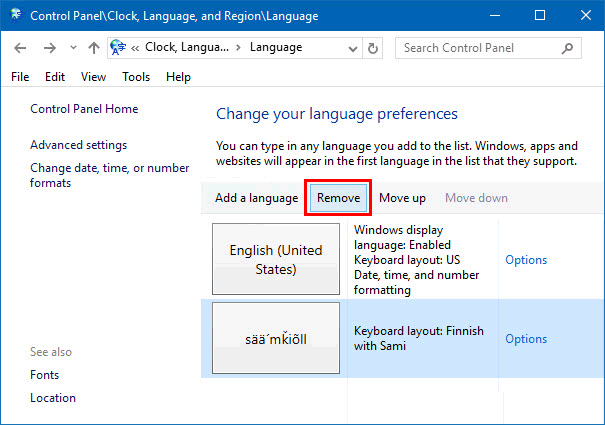Viewport: 605px width, 425px height.
Task: Open the View menu
Action: [x=93, y=77]
